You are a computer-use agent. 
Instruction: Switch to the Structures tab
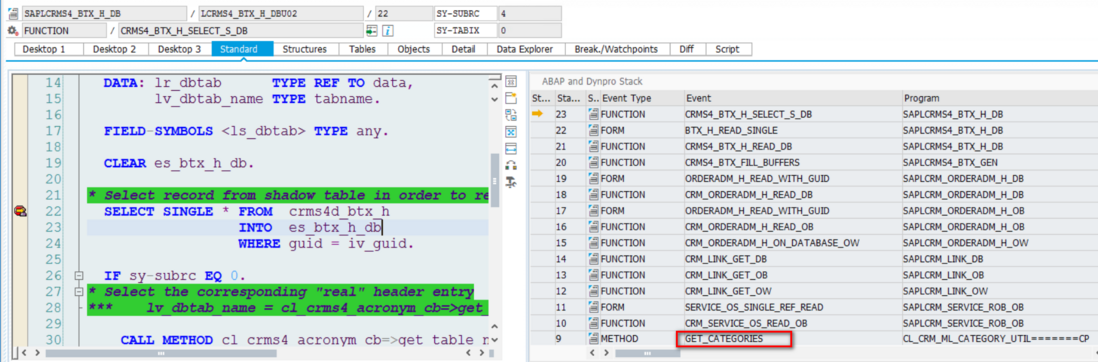pos(305,50)
